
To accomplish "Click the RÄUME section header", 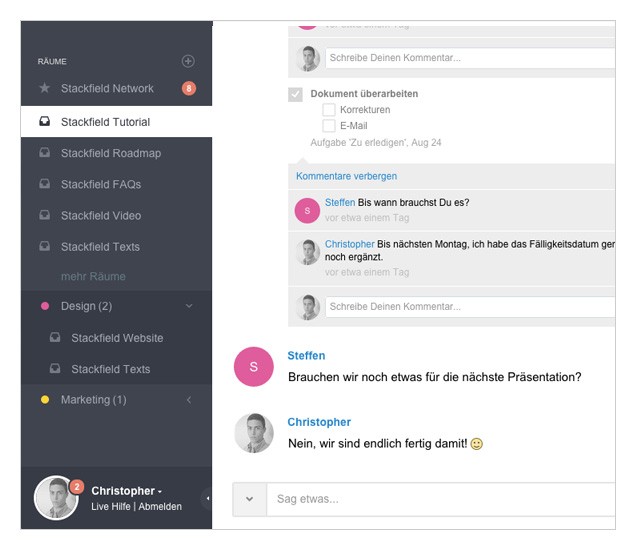I will [x=52, y=62].
